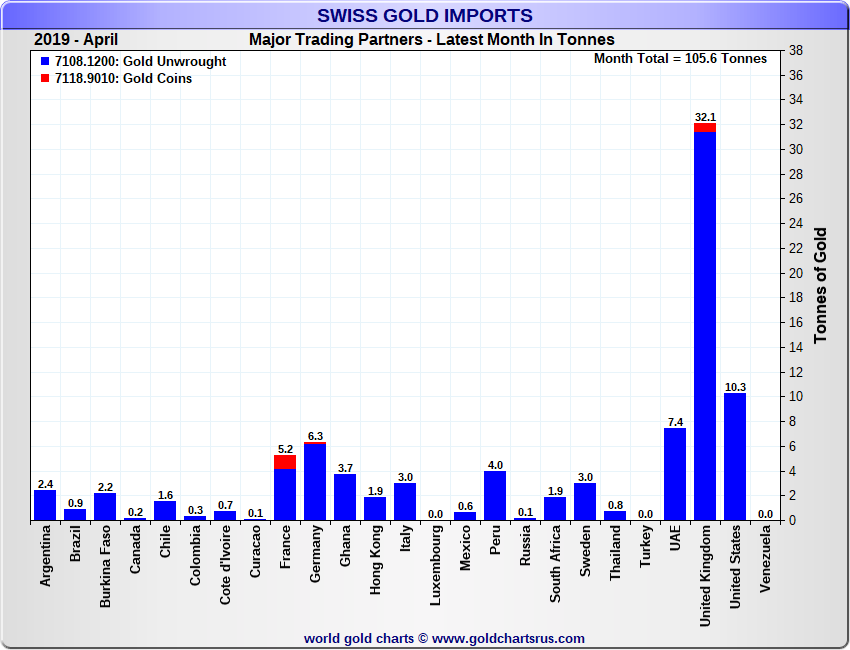Image resolution: width=850 pixels, height=650 pixels.
Task: Click the United Kingdom bar in the chart
Action: pyautogui.click(x=705, y=325)
